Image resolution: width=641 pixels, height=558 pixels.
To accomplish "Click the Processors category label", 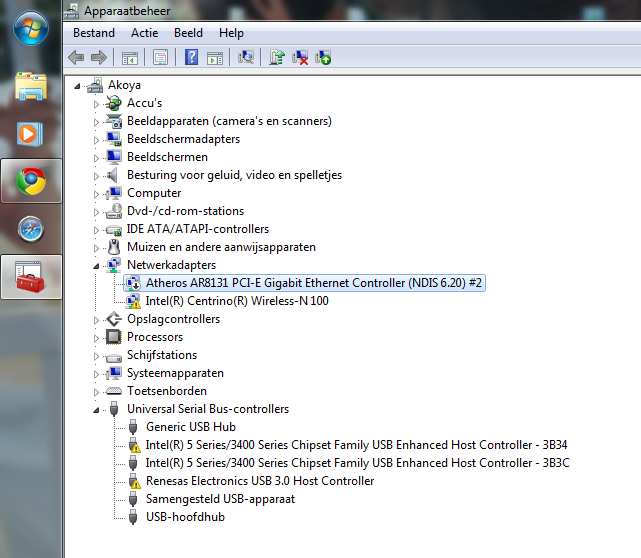I will pos(155,337).
